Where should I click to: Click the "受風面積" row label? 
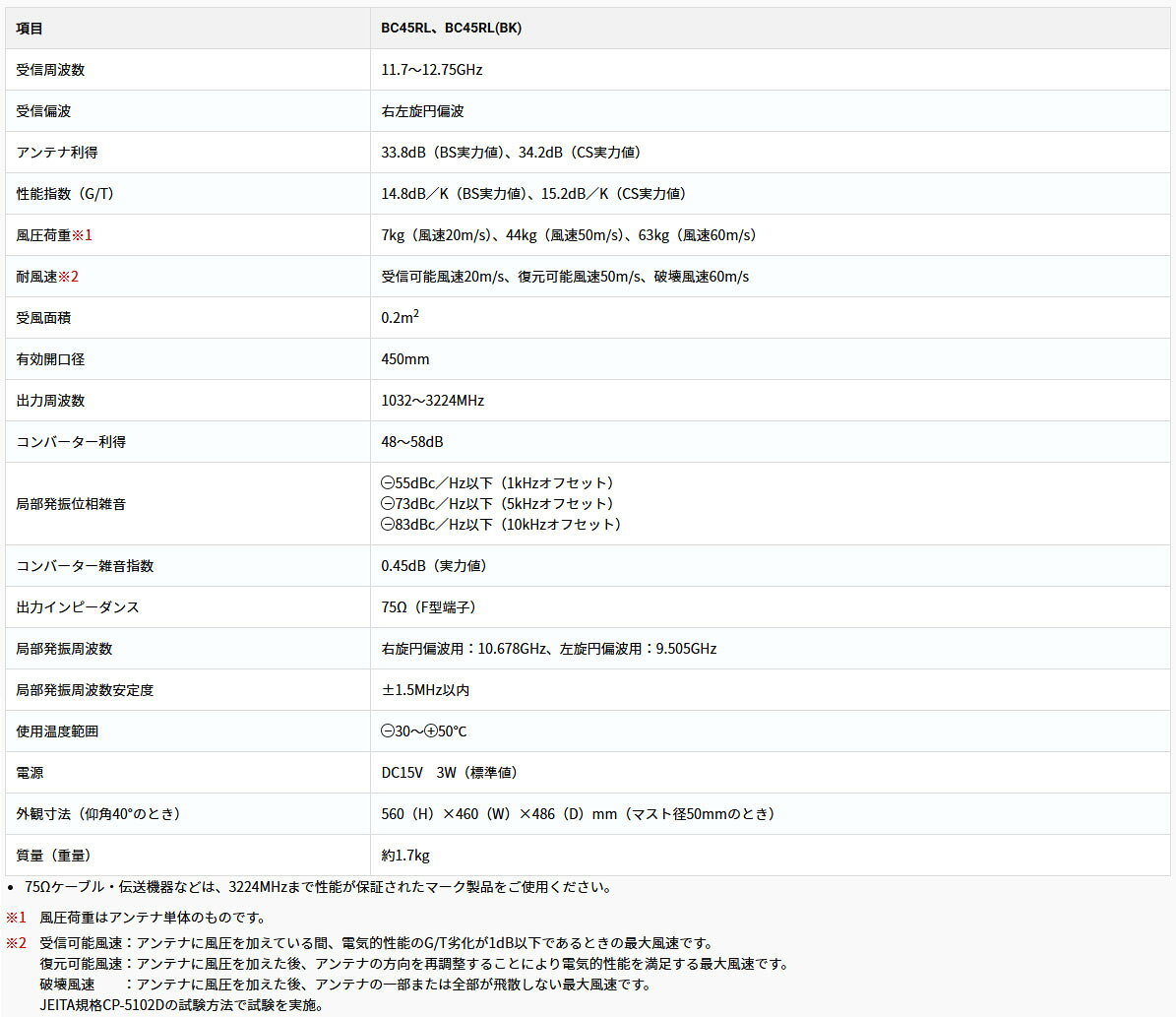pyautogui.click(x=43, y=317)
